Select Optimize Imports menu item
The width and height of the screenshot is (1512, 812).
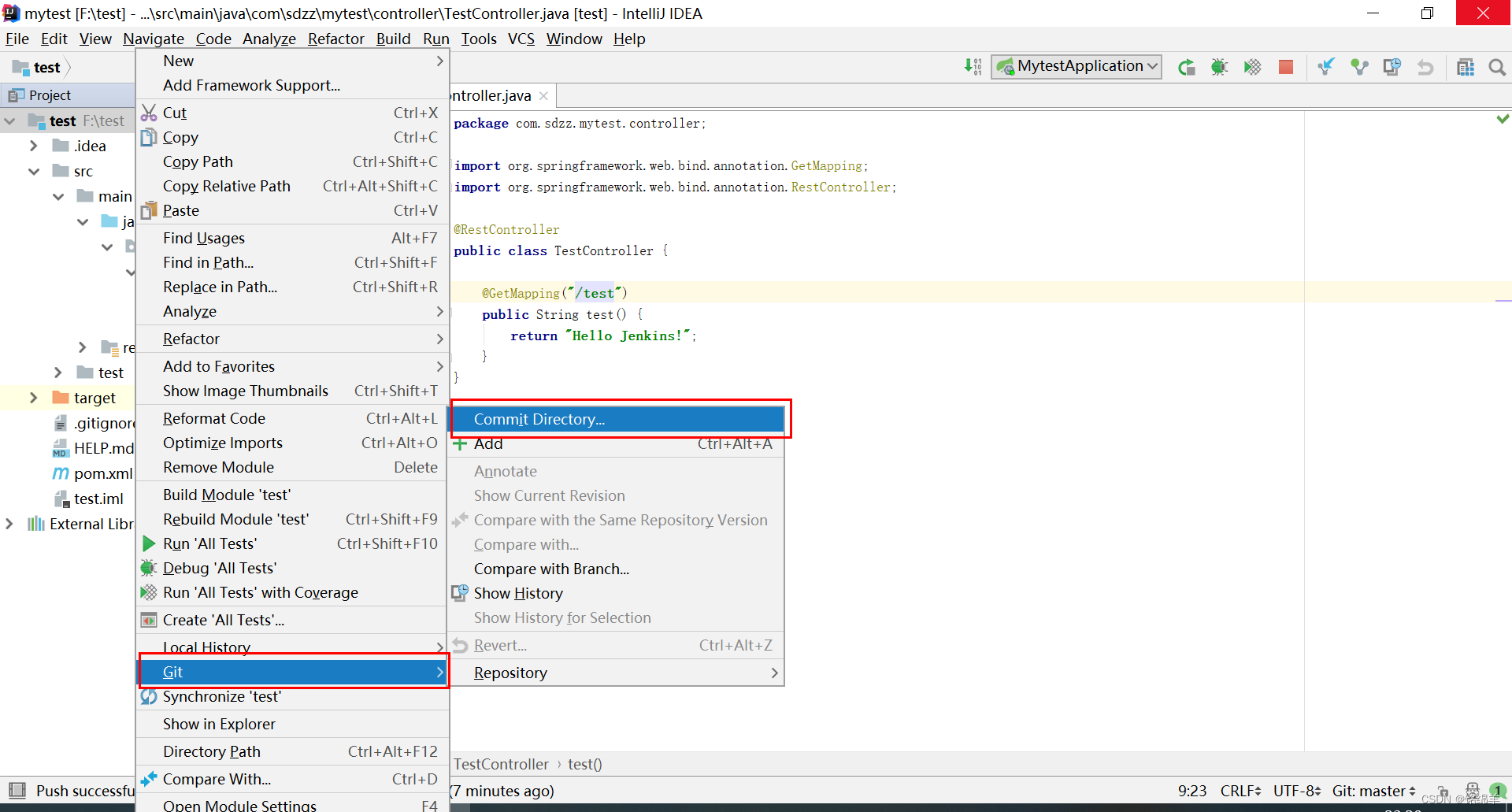(293, 443)
